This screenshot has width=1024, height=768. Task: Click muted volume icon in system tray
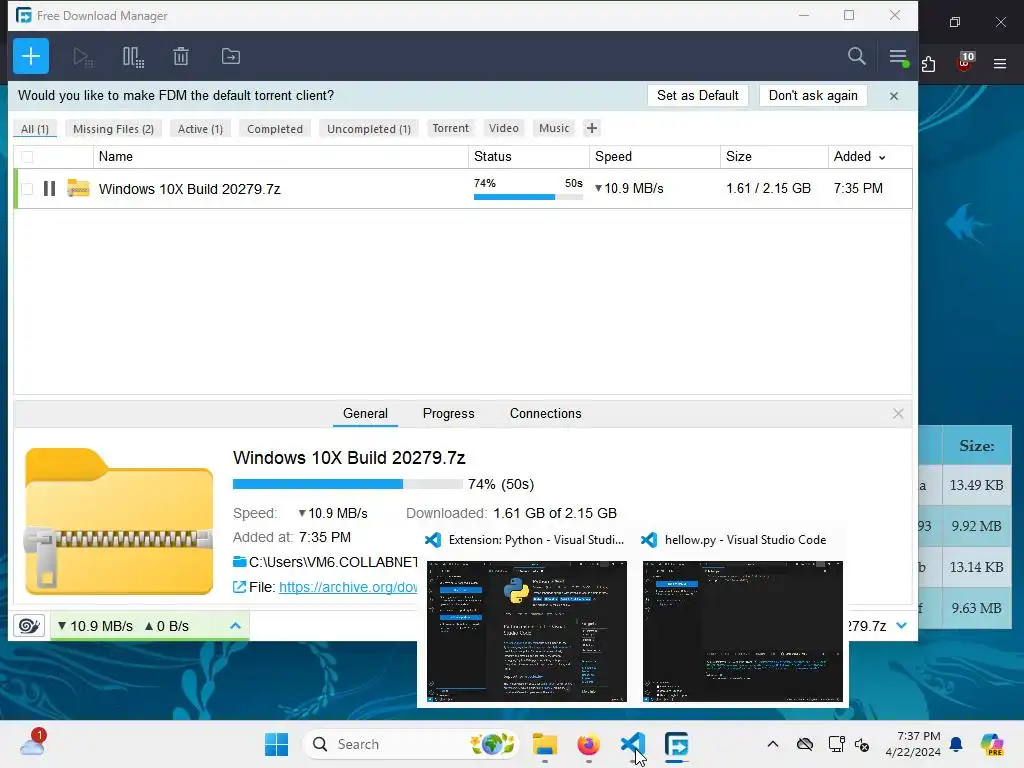pyautogui.click(x=862, y=745)
